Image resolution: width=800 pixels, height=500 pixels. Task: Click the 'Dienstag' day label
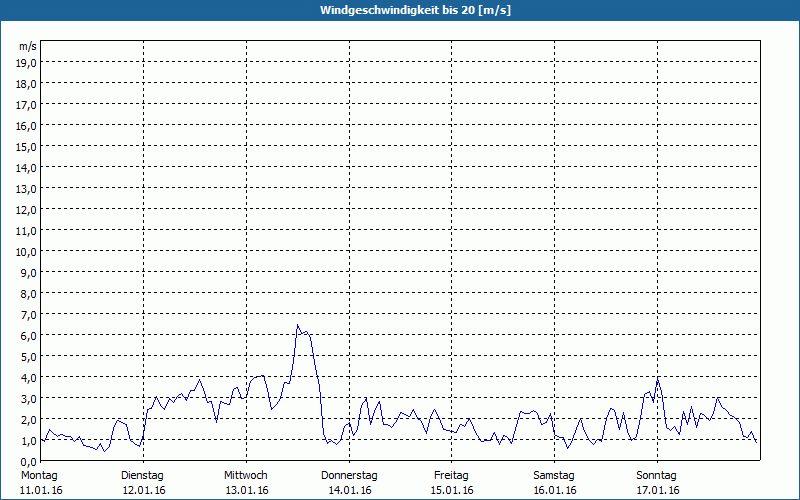click(x=142, y=476)
